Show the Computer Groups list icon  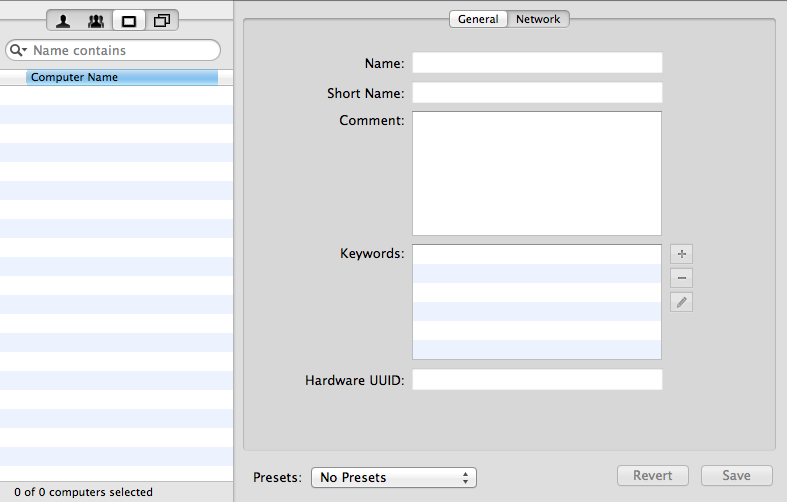pos(162,21)
